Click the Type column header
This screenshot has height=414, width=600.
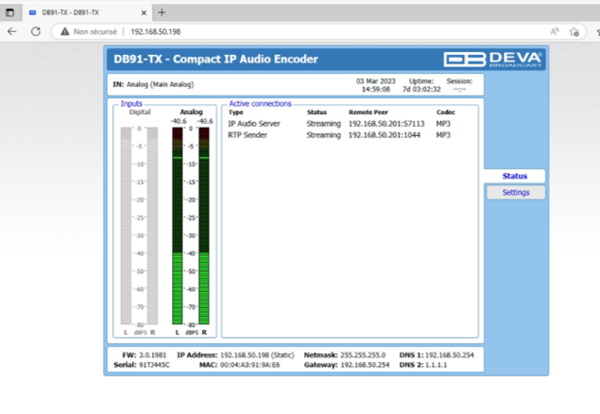click(x=236, y=112)
